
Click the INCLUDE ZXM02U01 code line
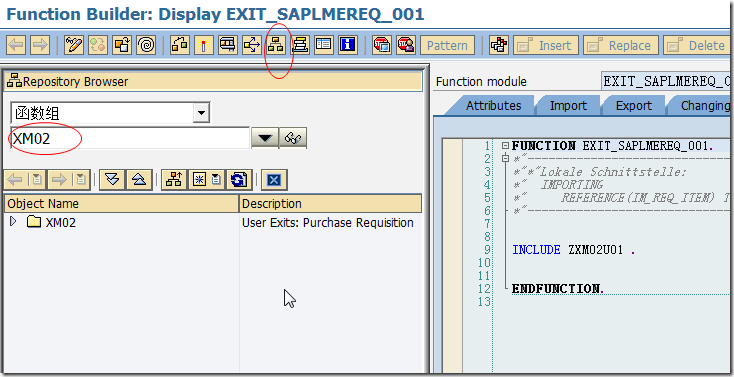[573, 250]
